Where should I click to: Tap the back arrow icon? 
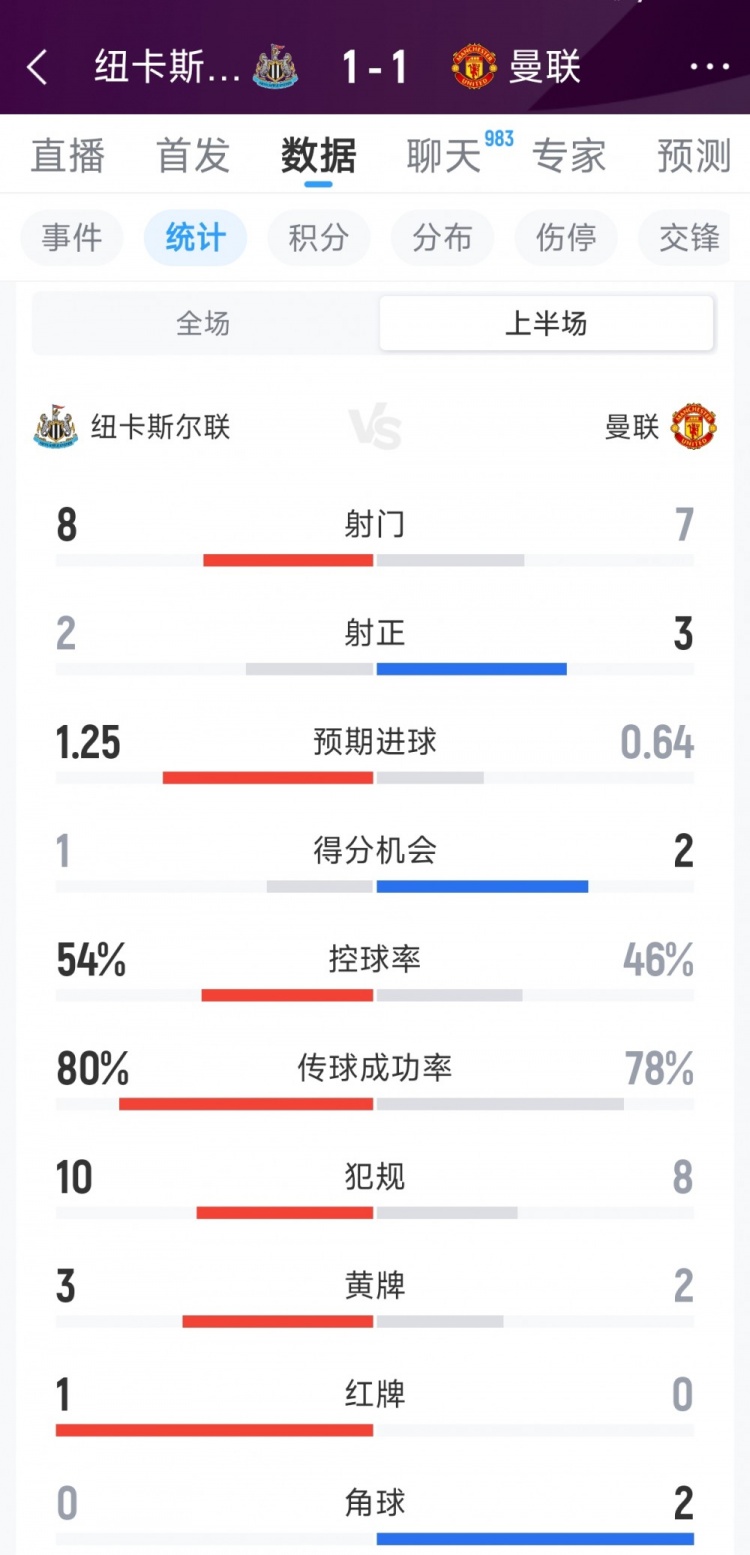coord(38,67)
